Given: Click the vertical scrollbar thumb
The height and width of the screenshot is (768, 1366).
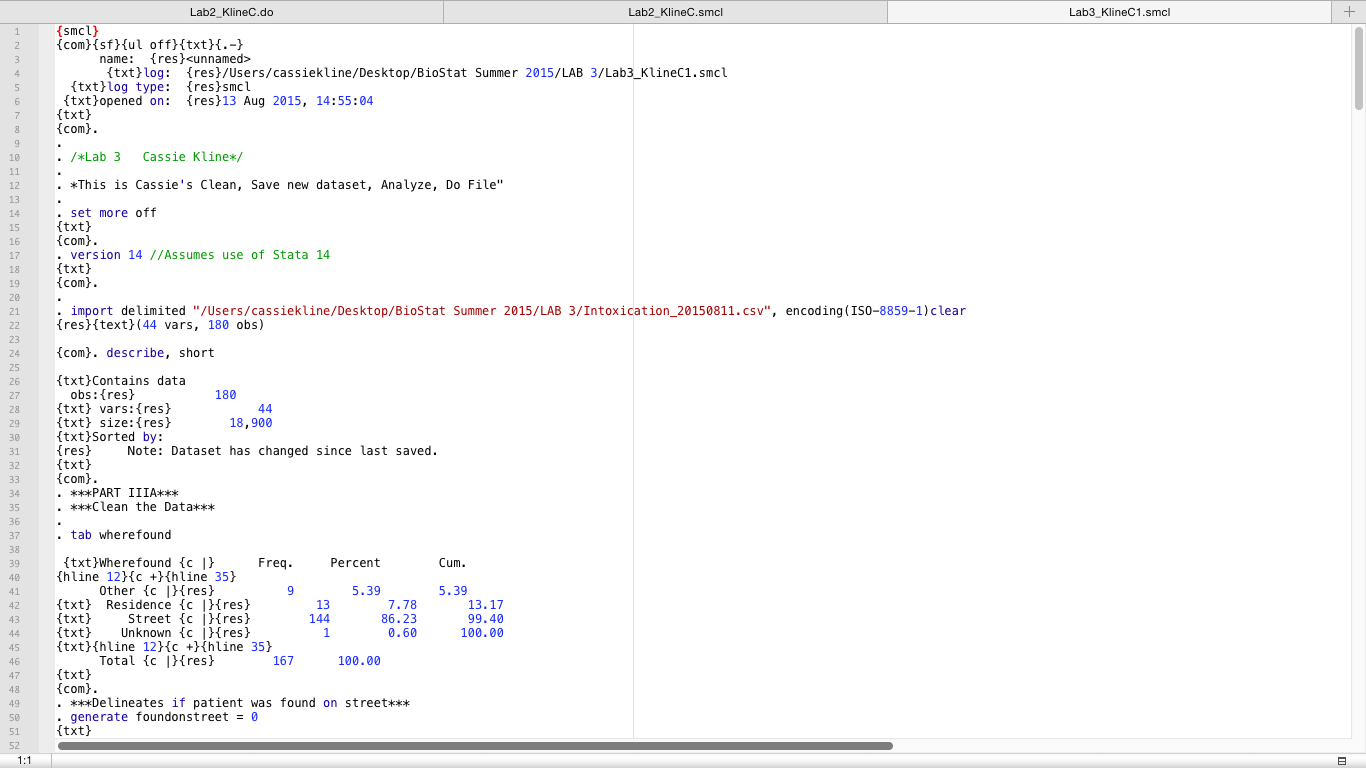Looking at the screenshot, I should 1359,69.
